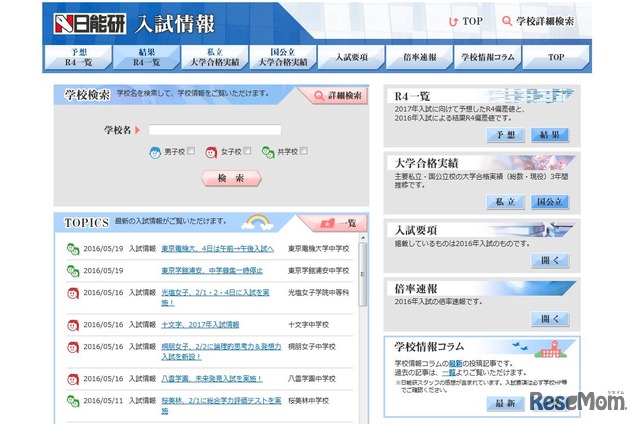The image size is (640, 424).
Task: Click school name 光塩女子学院中等科
Action: pos(318,293)
